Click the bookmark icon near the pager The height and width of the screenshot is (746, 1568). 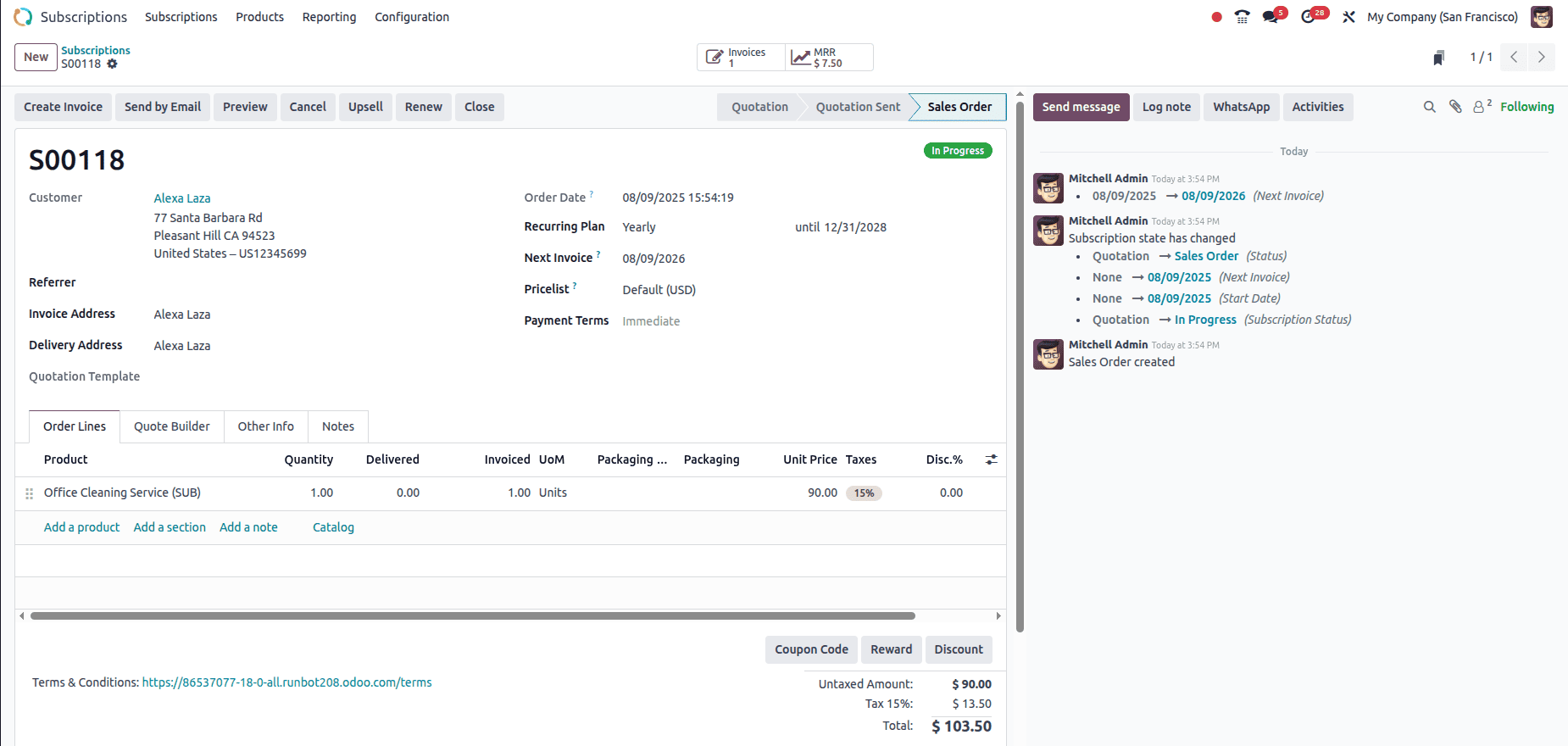[x=1438, y=58]
